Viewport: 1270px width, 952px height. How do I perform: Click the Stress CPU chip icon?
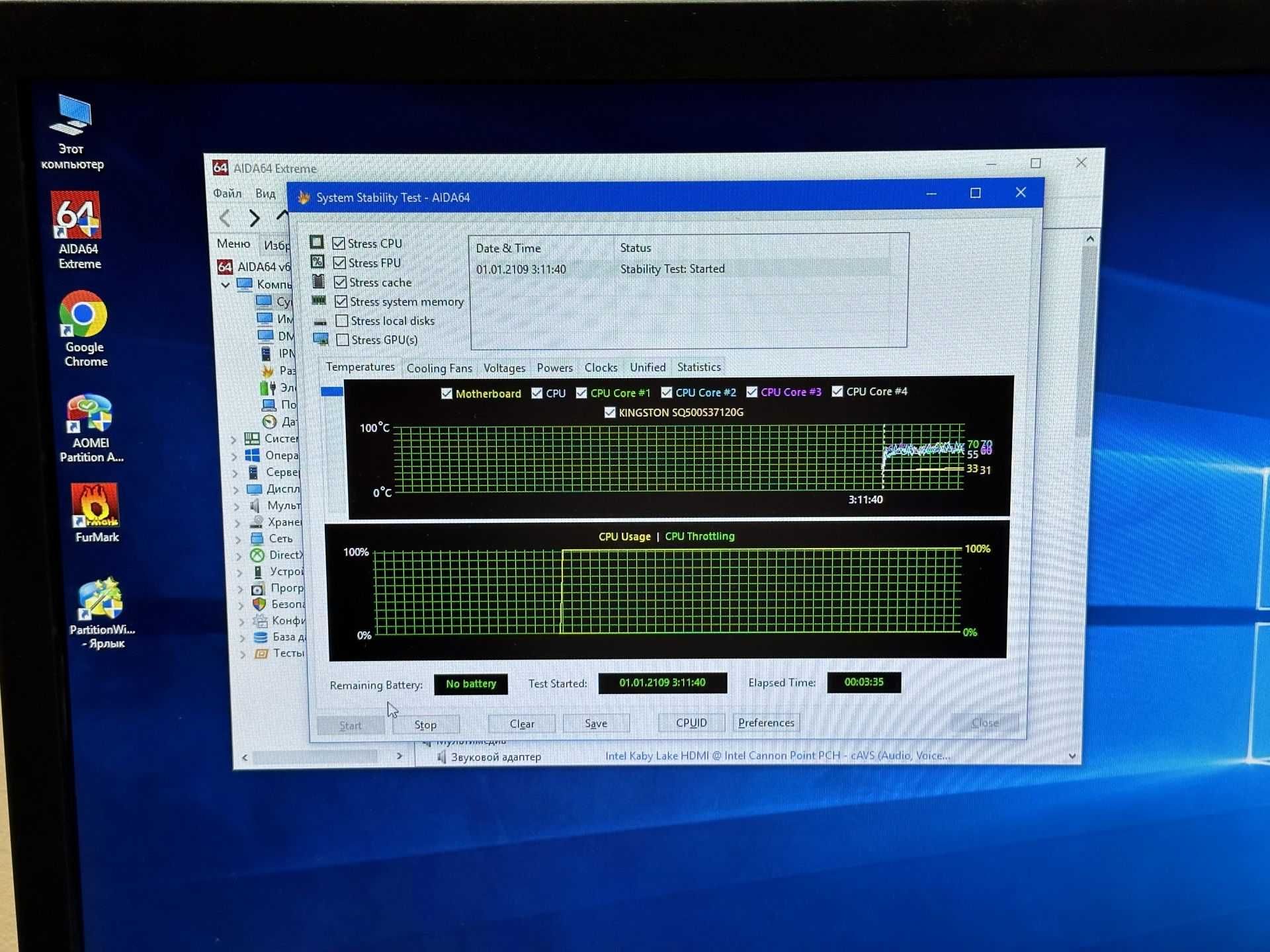pyautogui.click(x=317, y=243)
